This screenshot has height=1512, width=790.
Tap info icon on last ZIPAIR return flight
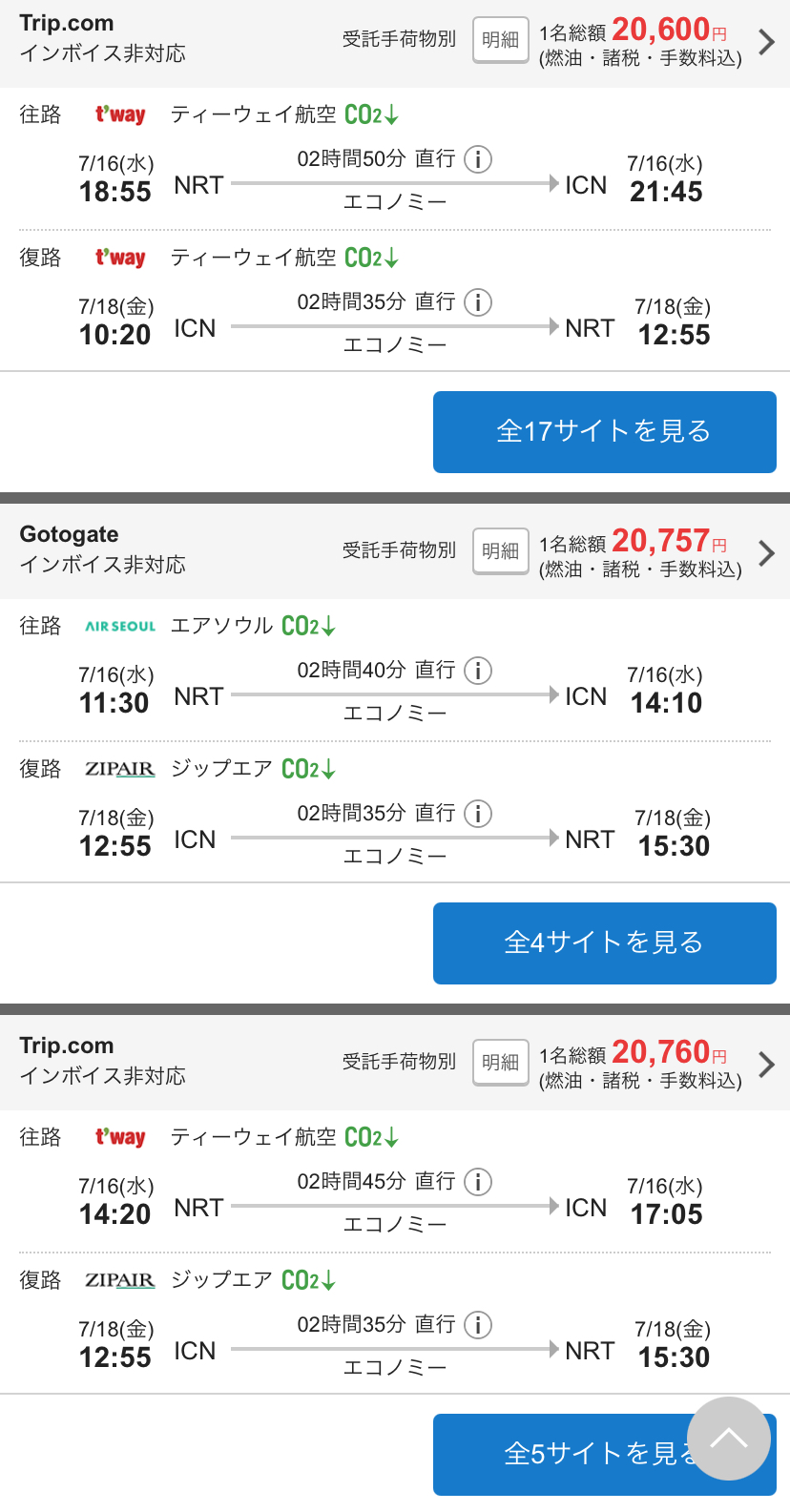(478, 1325)
